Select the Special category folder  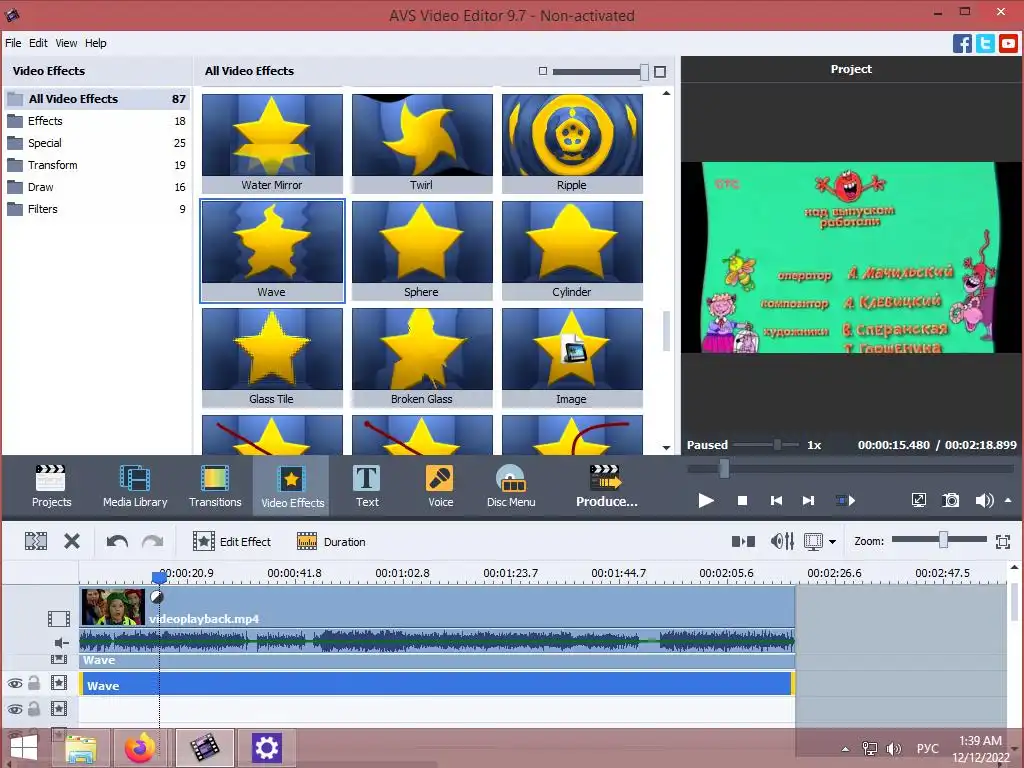(x=97, y=143)
